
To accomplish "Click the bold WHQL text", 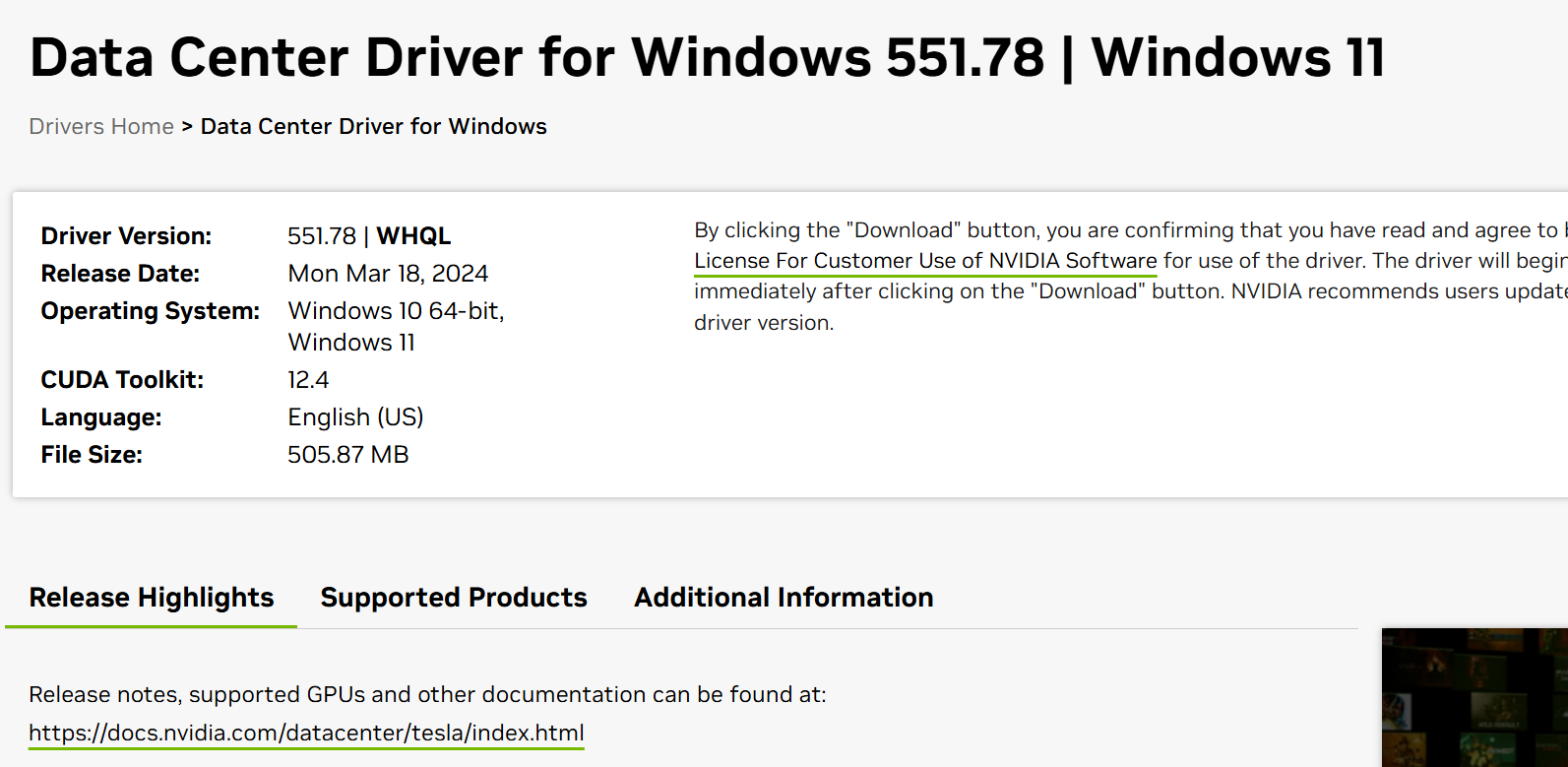I will click(413, 236).
